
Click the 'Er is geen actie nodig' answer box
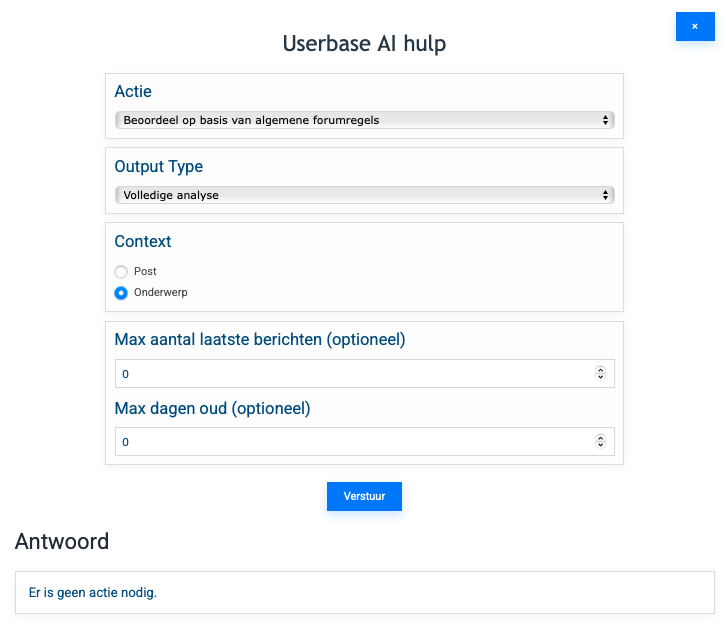(364, 592)
